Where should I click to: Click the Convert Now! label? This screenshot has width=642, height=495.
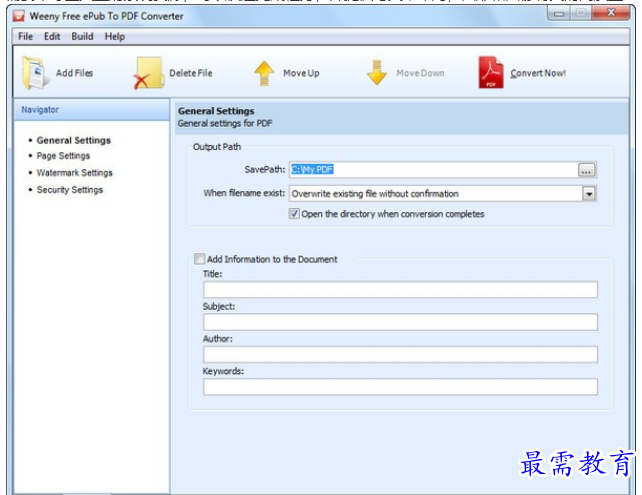(x=538, y=73)
